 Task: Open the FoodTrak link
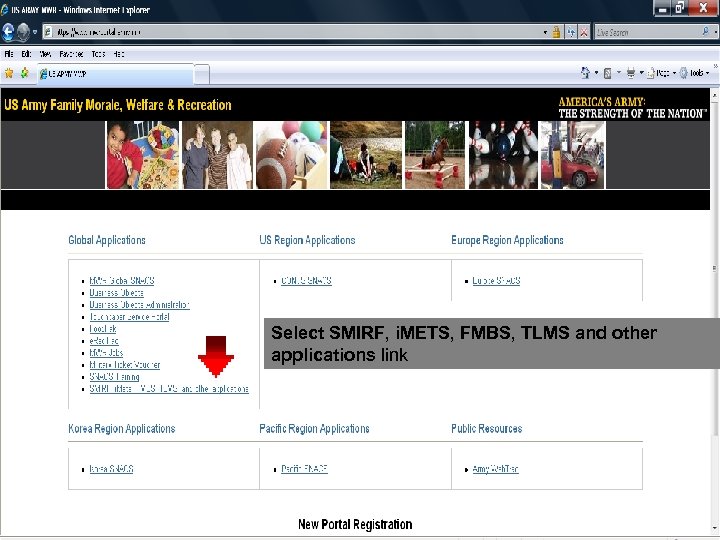coord(103,329)
